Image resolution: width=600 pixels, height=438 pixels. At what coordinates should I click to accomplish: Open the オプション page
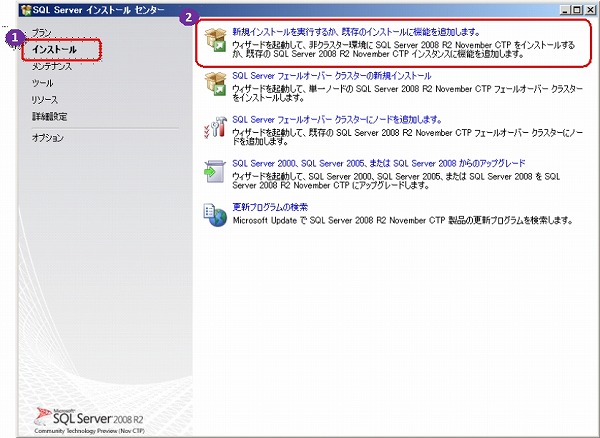tap(48, 138)
